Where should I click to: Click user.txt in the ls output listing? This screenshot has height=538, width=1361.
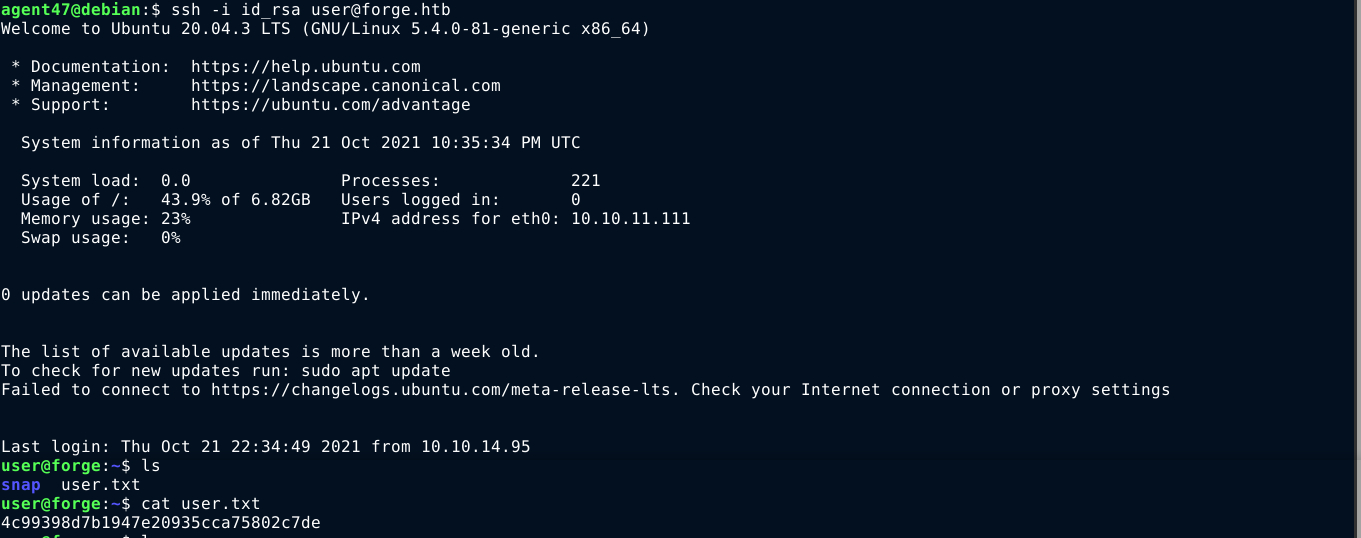[x=100, y=485]
